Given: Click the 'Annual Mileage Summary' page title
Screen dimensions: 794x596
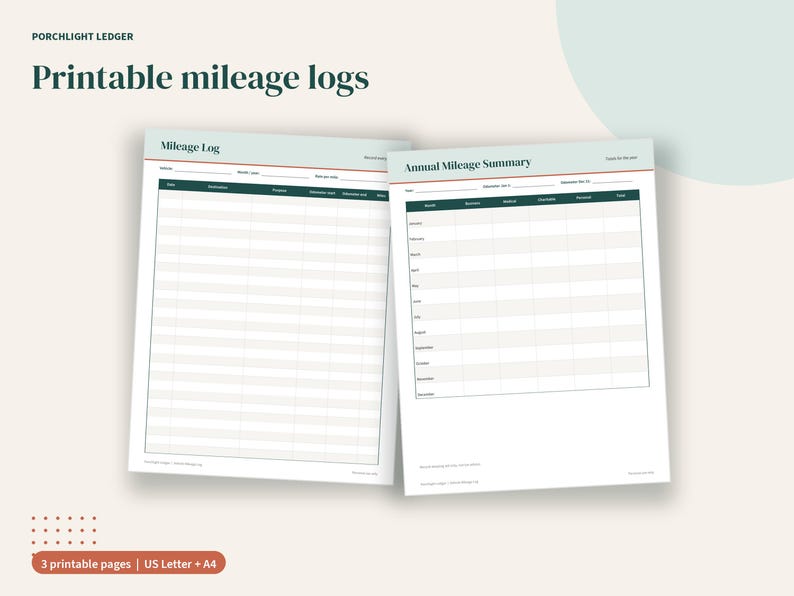Looking at the screenshot, I should (467, 165).
